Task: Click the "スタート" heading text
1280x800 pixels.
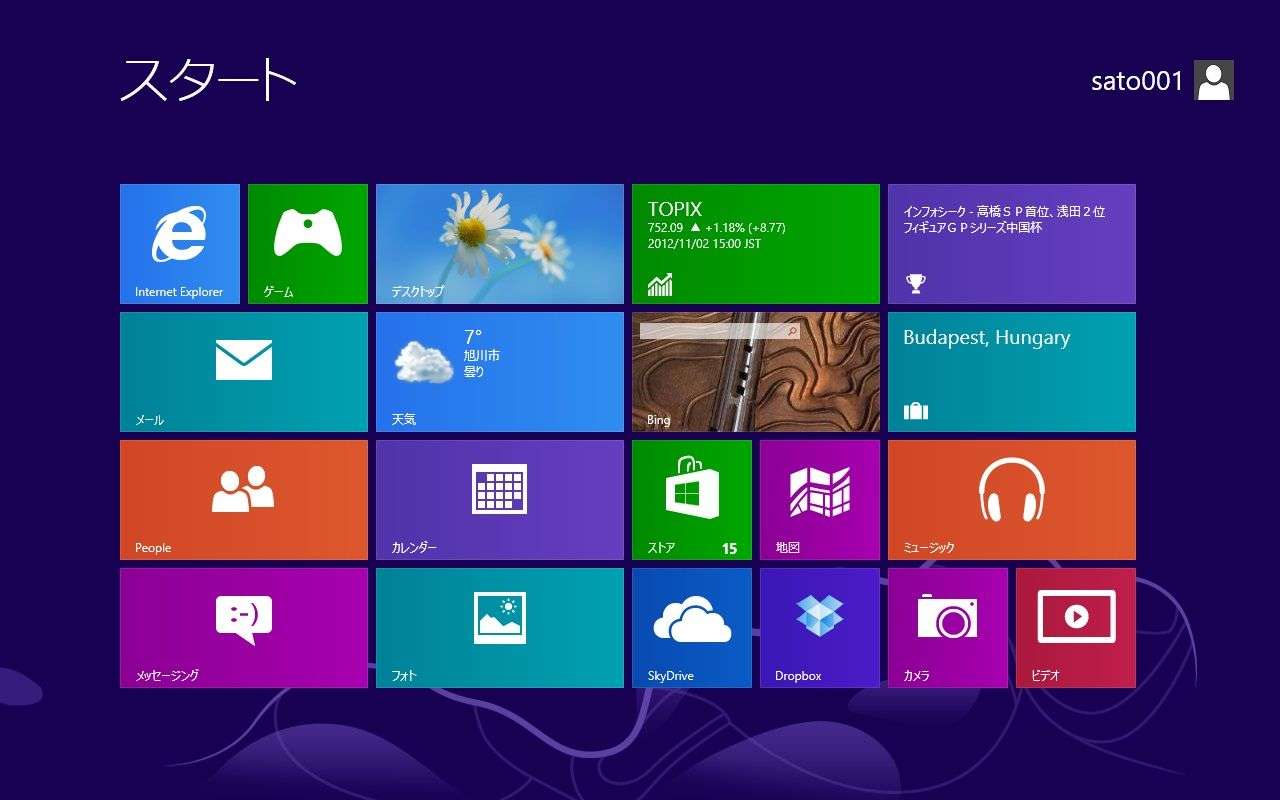Action: click(208, 80)
